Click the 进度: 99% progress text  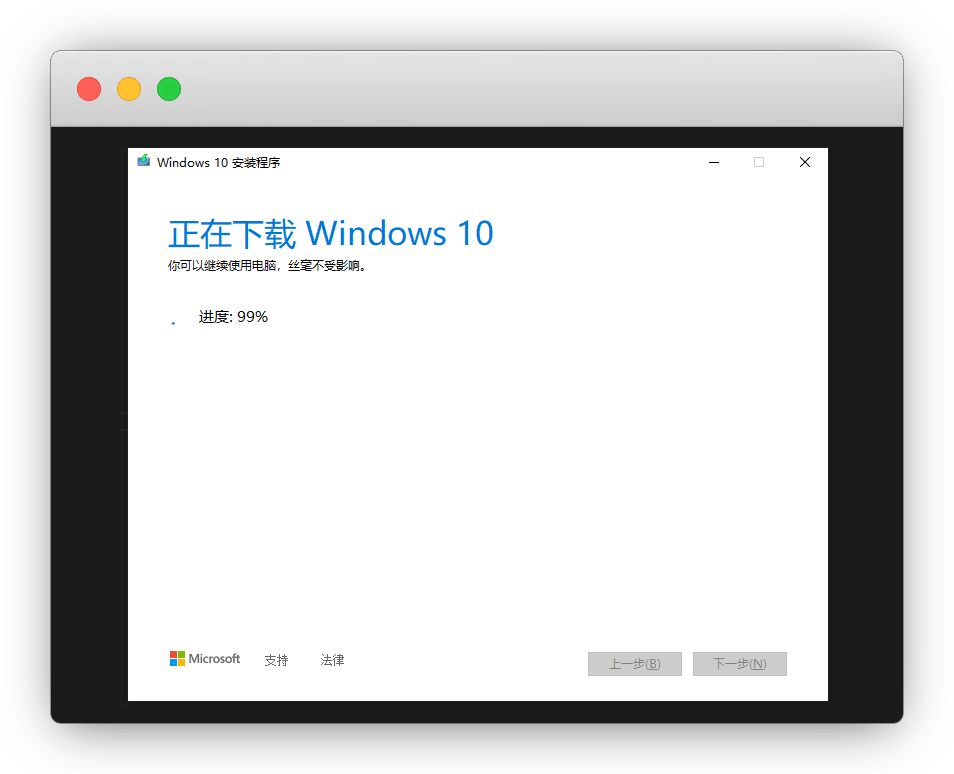click(x=233, y=317)
